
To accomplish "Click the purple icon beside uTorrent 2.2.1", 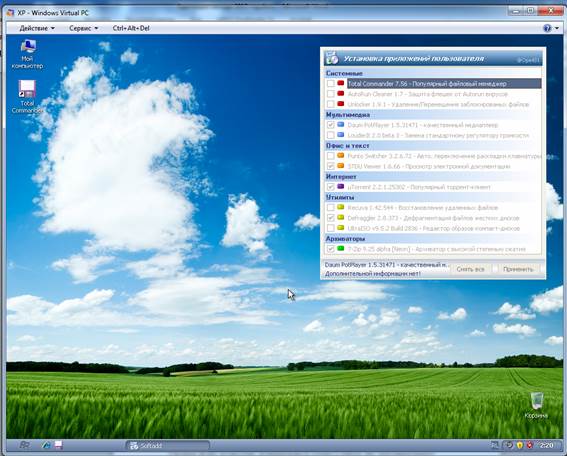I will [x=340, y=187].
